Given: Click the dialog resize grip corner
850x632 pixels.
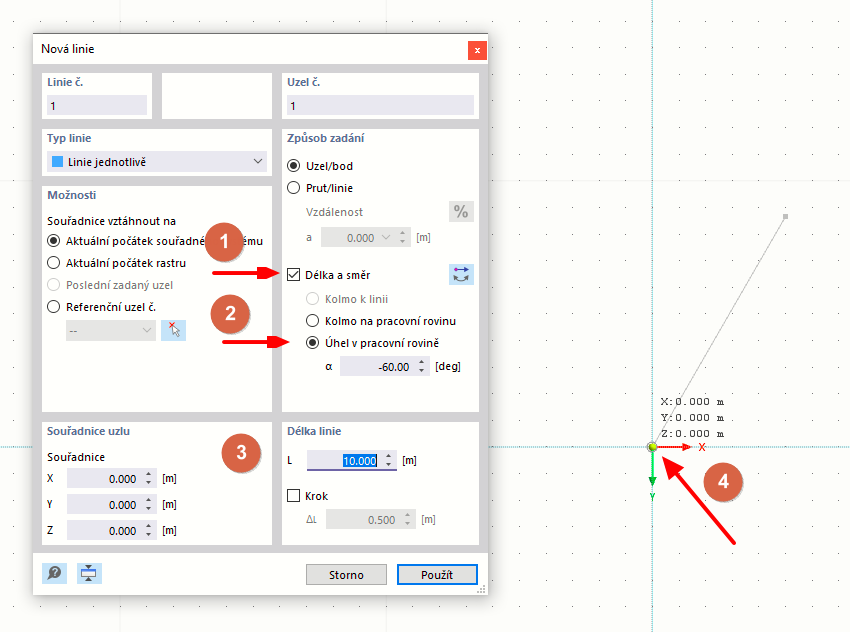Looking at the screenshot, I should pyautogui.click(x=481, y=590).
